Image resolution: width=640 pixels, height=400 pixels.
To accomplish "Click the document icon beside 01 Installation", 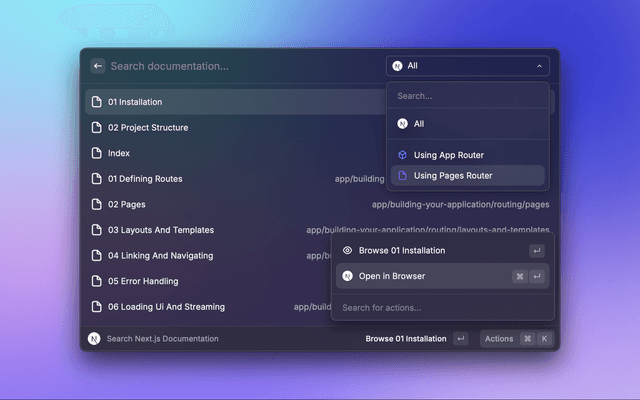I will point(97,102).
